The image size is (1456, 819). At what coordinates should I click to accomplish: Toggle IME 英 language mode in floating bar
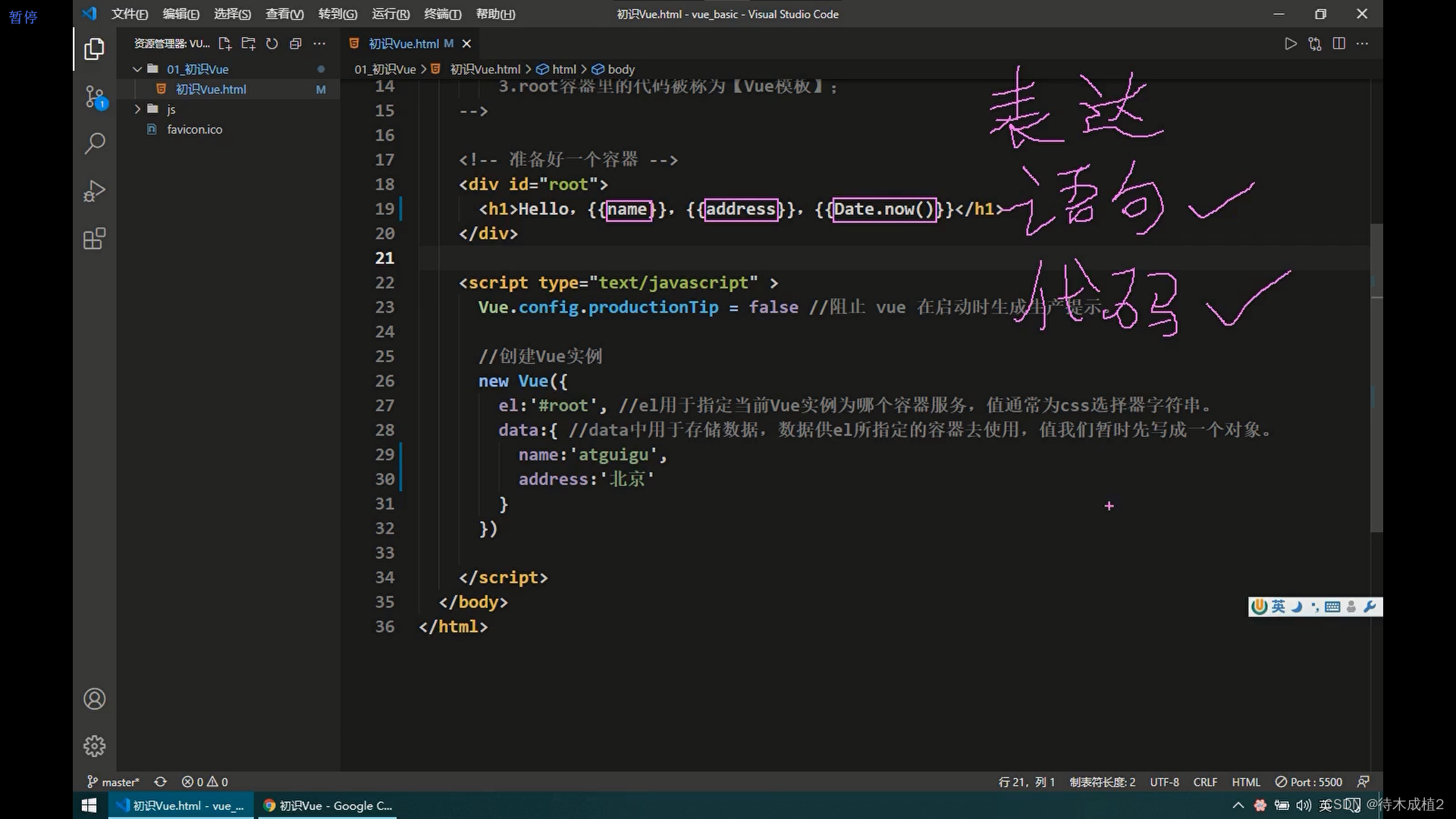1279,607
